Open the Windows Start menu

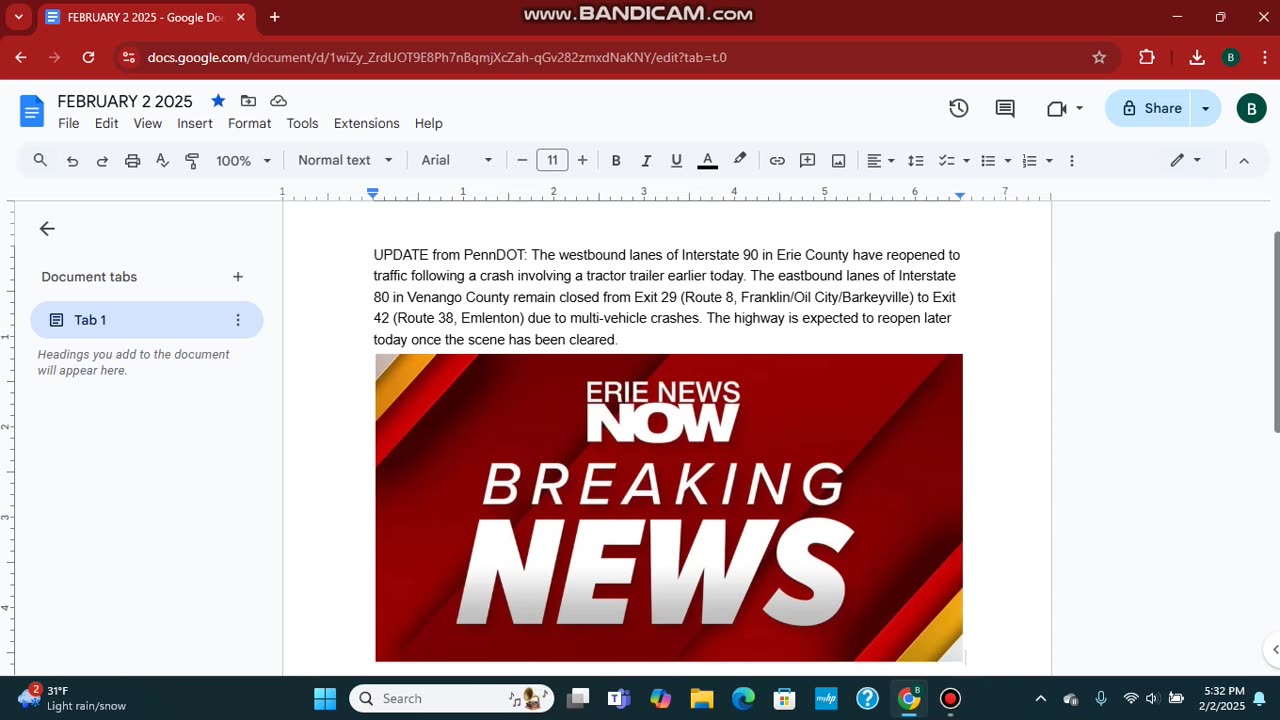pos(325,698)
